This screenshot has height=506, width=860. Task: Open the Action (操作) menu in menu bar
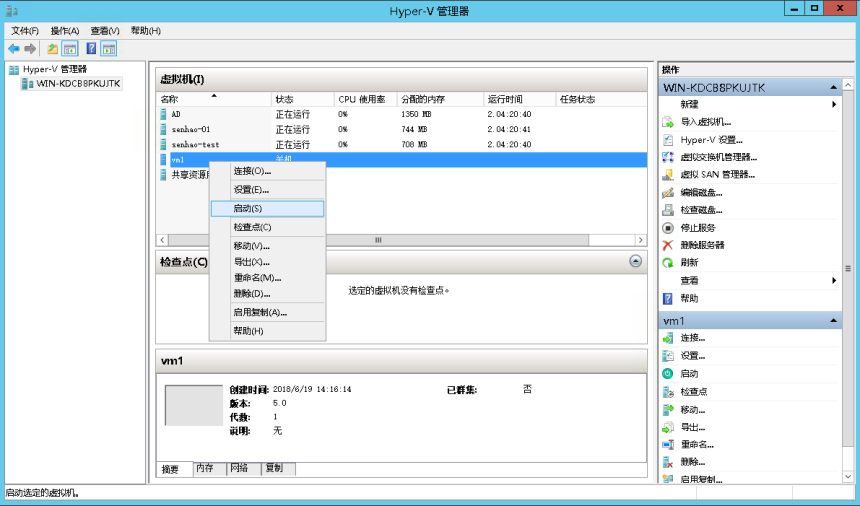pos(65,31)
